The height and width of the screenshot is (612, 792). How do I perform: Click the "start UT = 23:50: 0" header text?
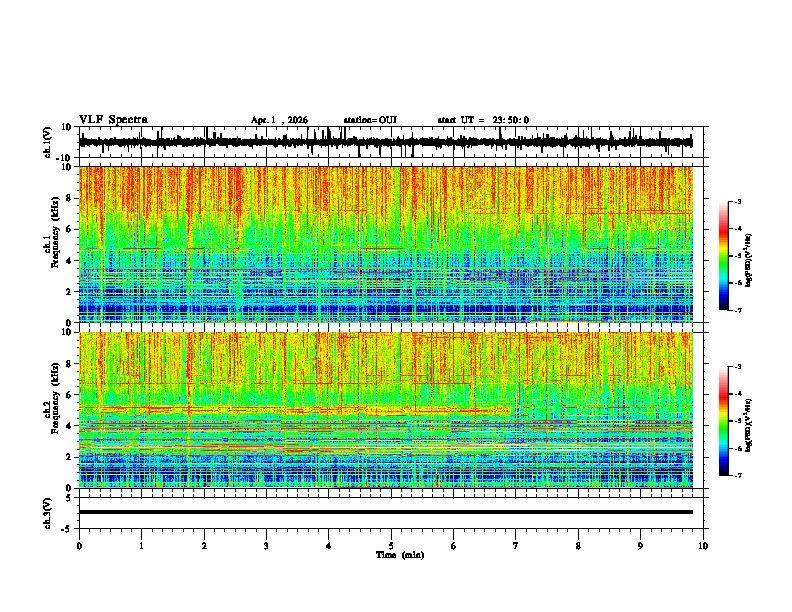point(483,120)
